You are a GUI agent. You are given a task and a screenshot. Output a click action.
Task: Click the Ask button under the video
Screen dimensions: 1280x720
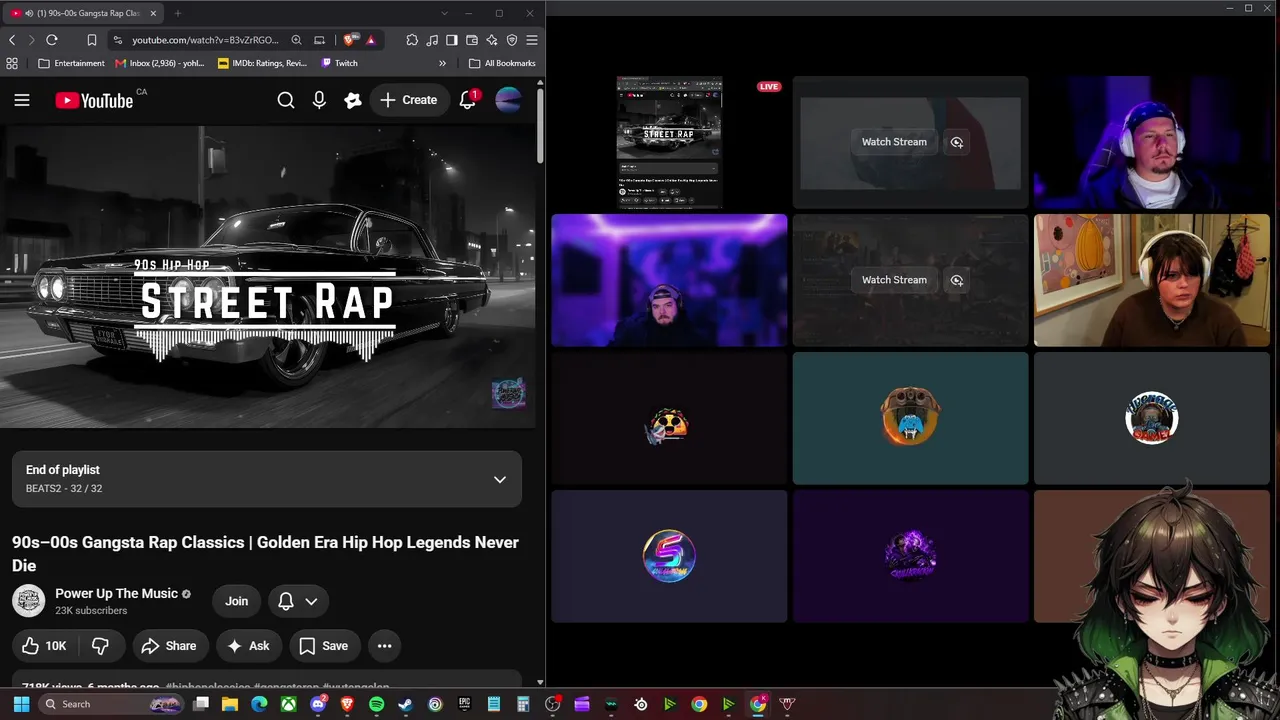click(249, 646)
